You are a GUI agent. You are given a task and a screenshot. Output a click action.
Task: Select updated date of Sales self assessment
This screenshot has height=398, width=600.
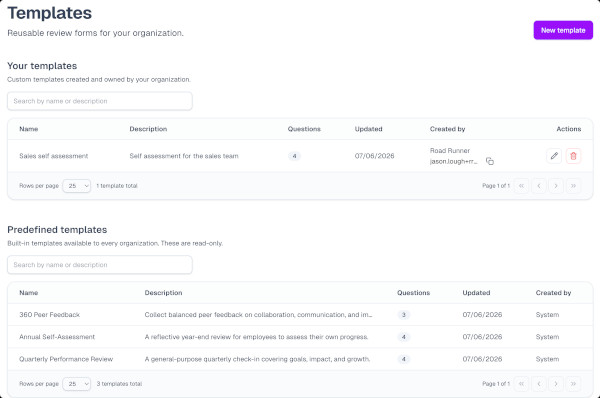coord(374,156)
